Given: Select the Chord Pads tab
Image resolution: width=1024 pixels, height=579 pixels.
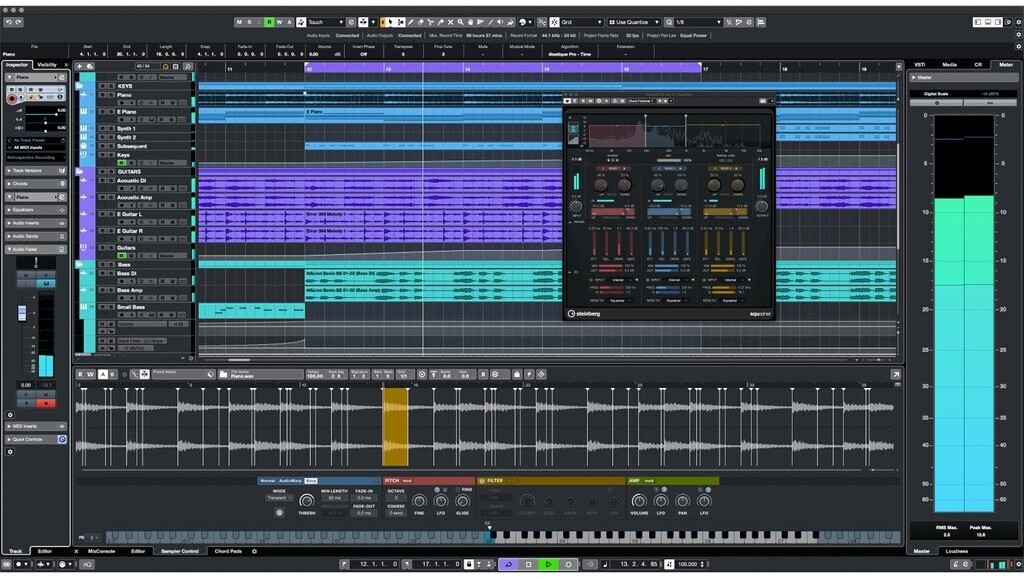Looking at the screenshot, I should click(228, 551).
